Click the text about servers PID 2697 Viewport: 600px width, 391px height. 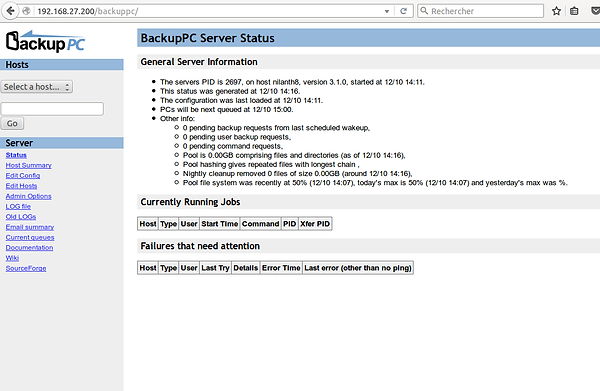pos(292,82)
